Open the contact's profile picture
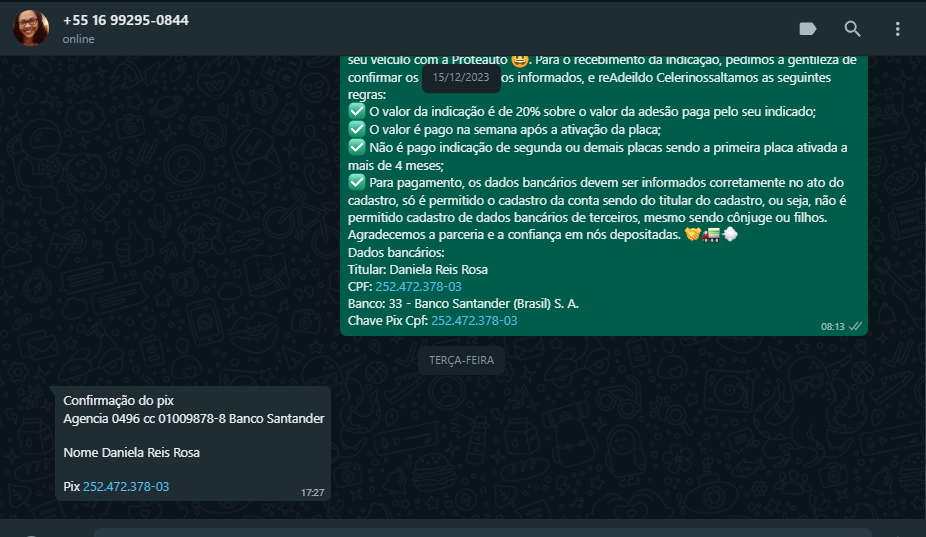This screenshot has height=537, width=926. (31, 28)
